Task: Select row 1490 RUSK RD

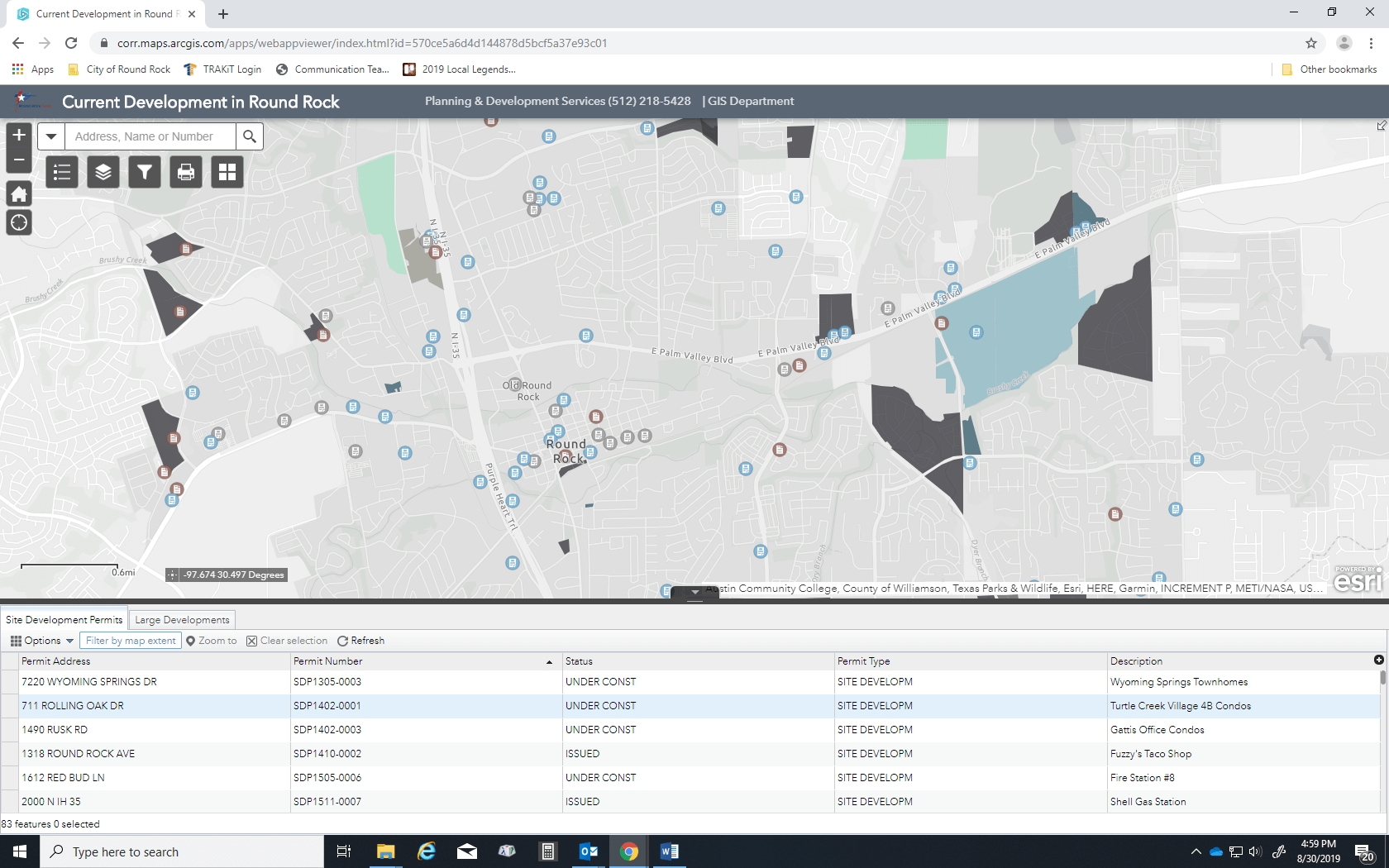Action: [x=690, y=730]
